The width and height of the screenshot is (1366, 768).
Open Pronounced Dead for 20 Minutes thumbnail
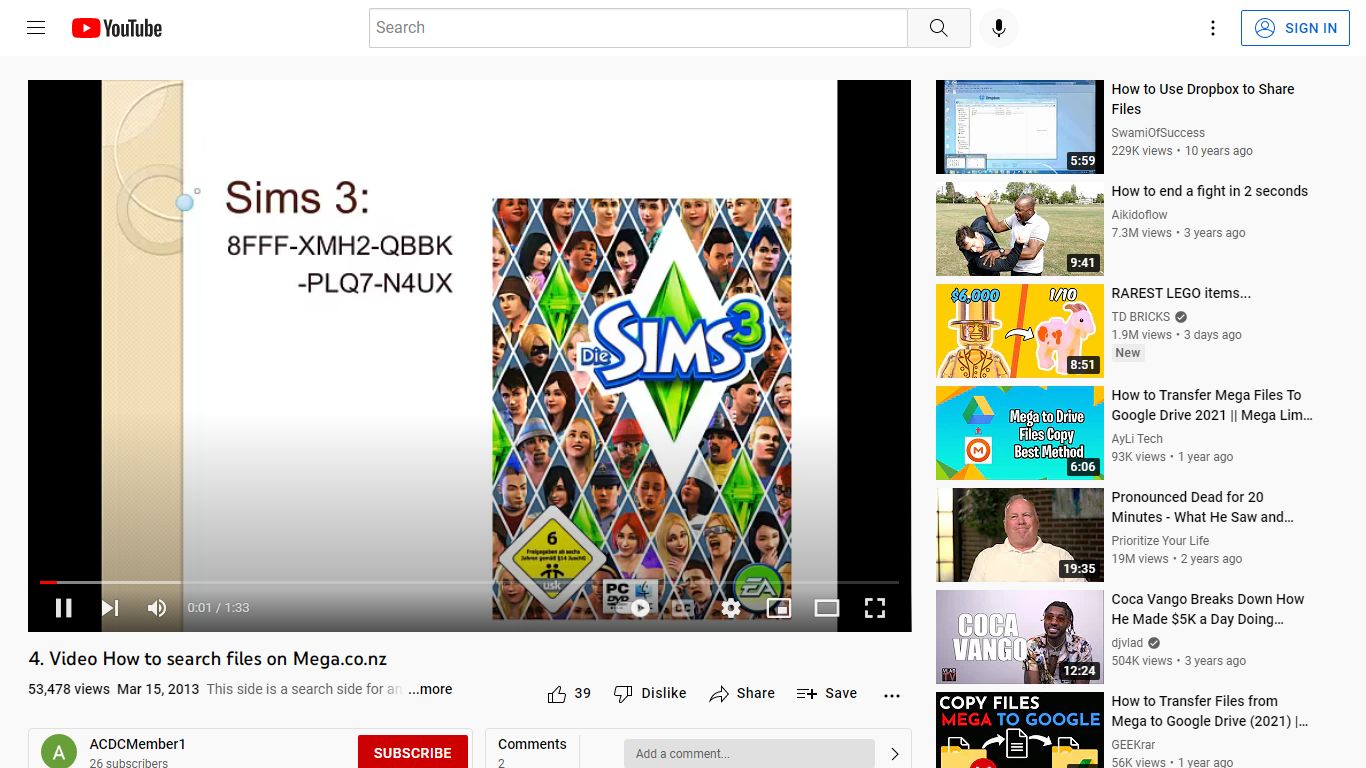1020,535
